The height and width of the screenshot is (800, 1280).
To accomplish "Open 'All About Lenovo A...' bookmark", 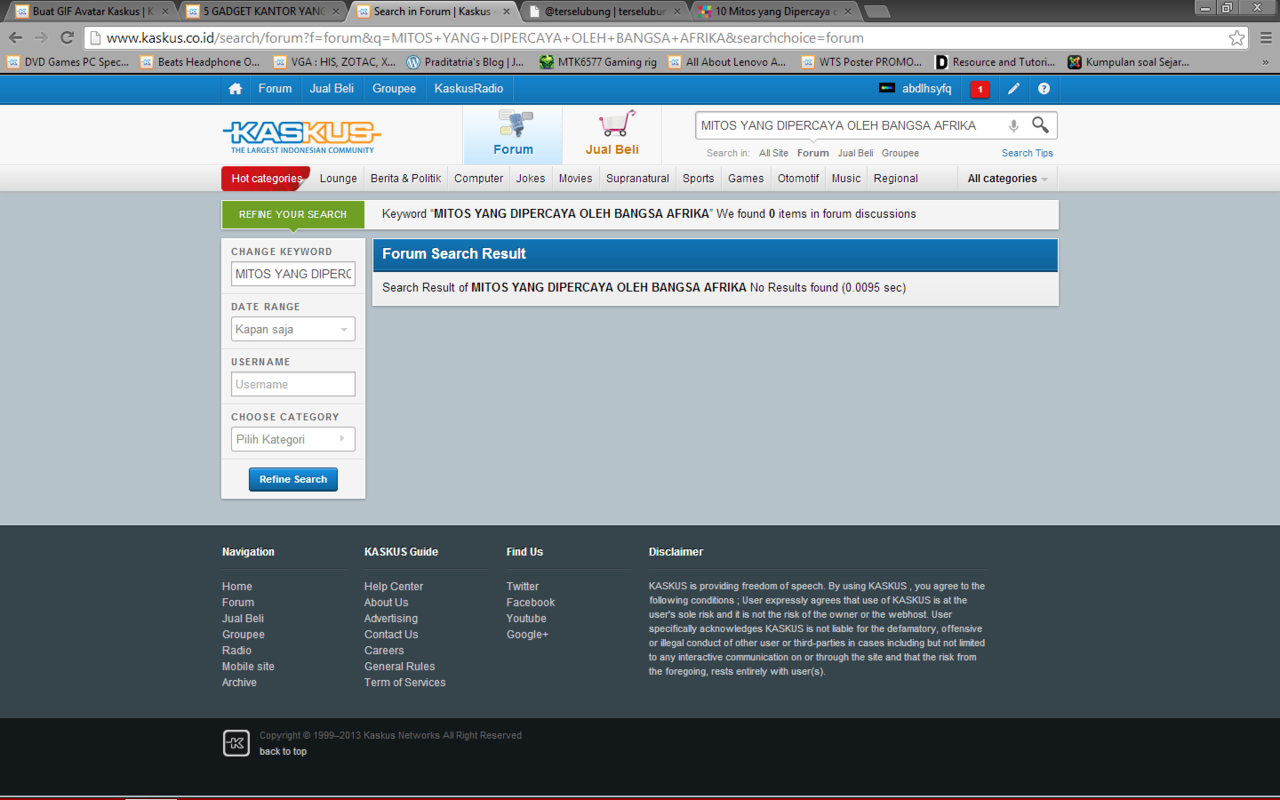I will pos(727,62).
